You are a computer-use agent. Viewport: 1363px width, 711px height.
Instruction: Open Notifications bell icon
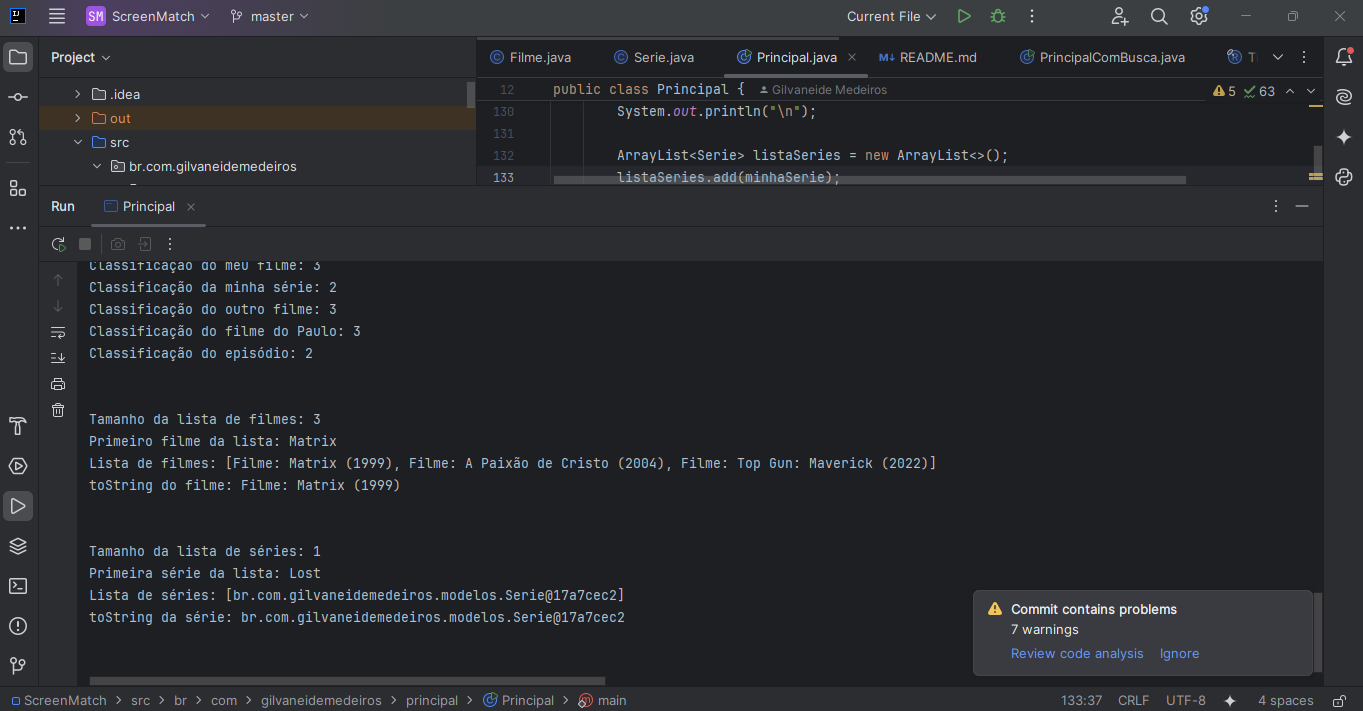click(1344, 57)
